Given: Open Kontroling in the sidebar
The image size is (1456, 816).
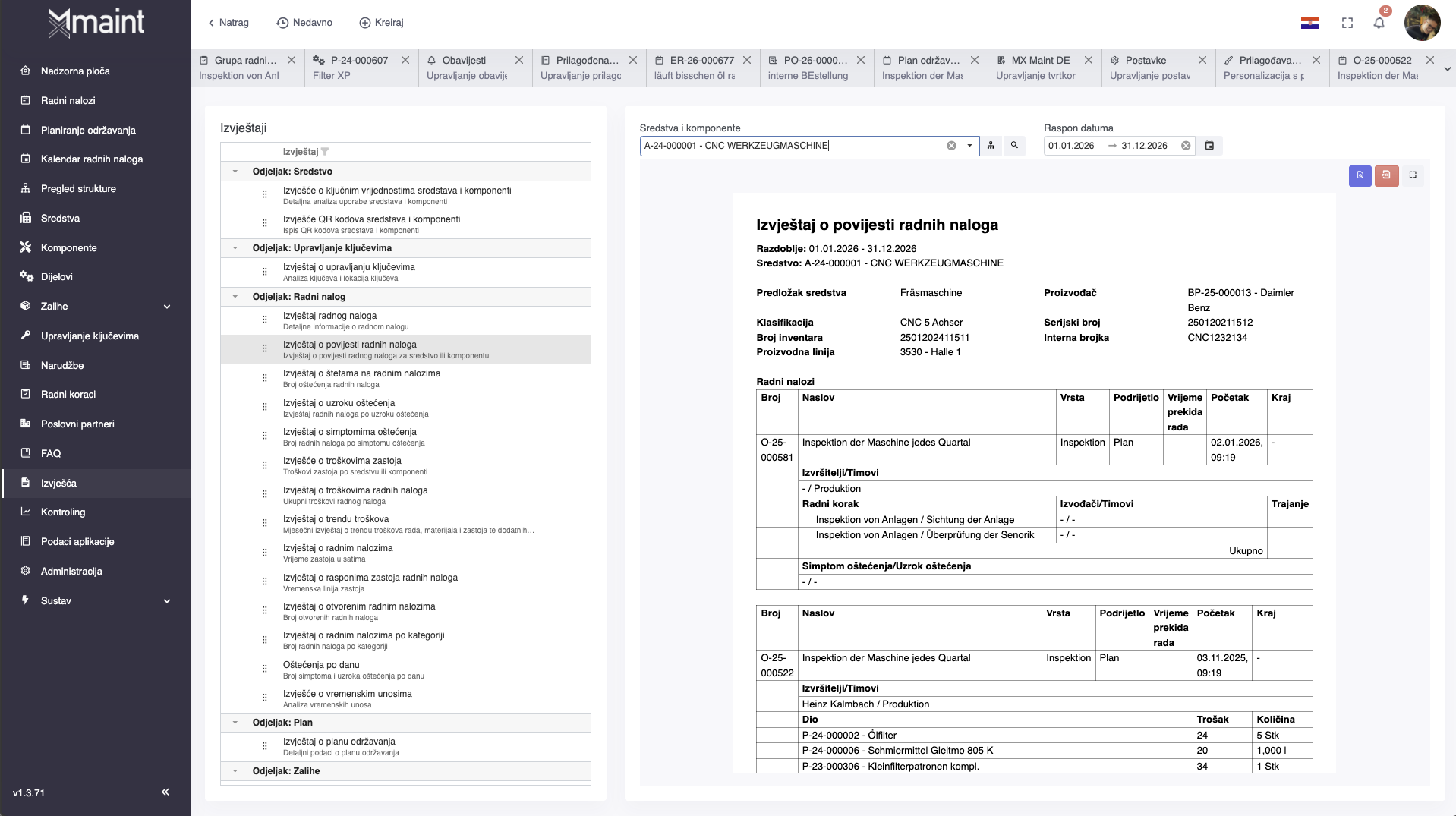Looking at the screenshot, I should click(x=63, y=512).
